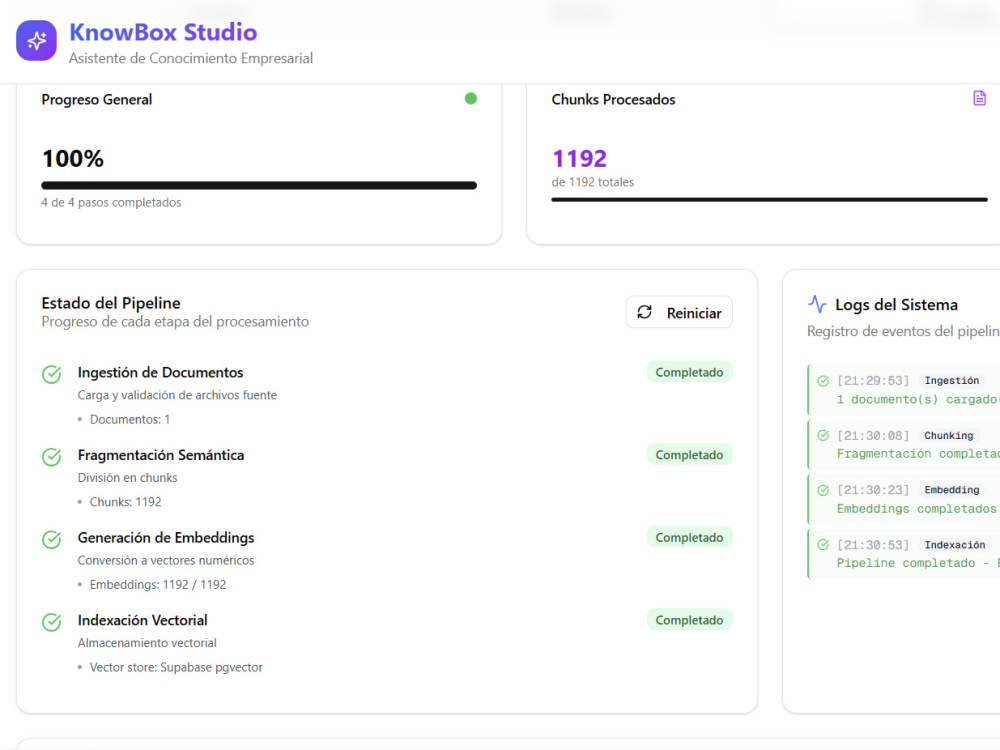The width and height of the screenshot is (1000, 750).
Task: Click the Logs del Sistema heading
Action: [896, 305]
